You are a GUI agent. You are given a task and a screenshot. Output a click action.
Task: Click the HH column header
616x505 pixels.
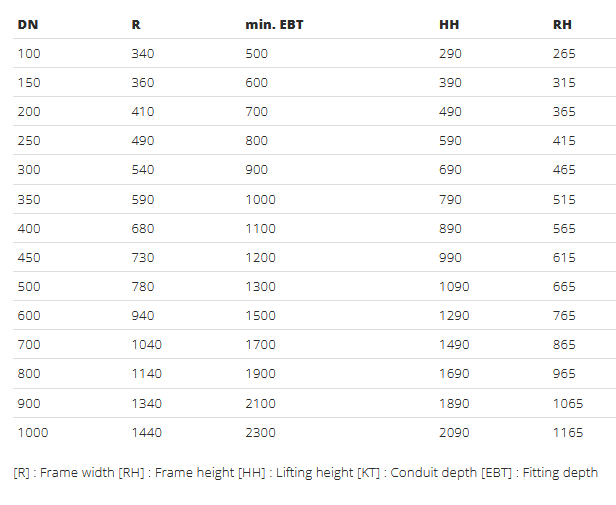coord(450,24)
